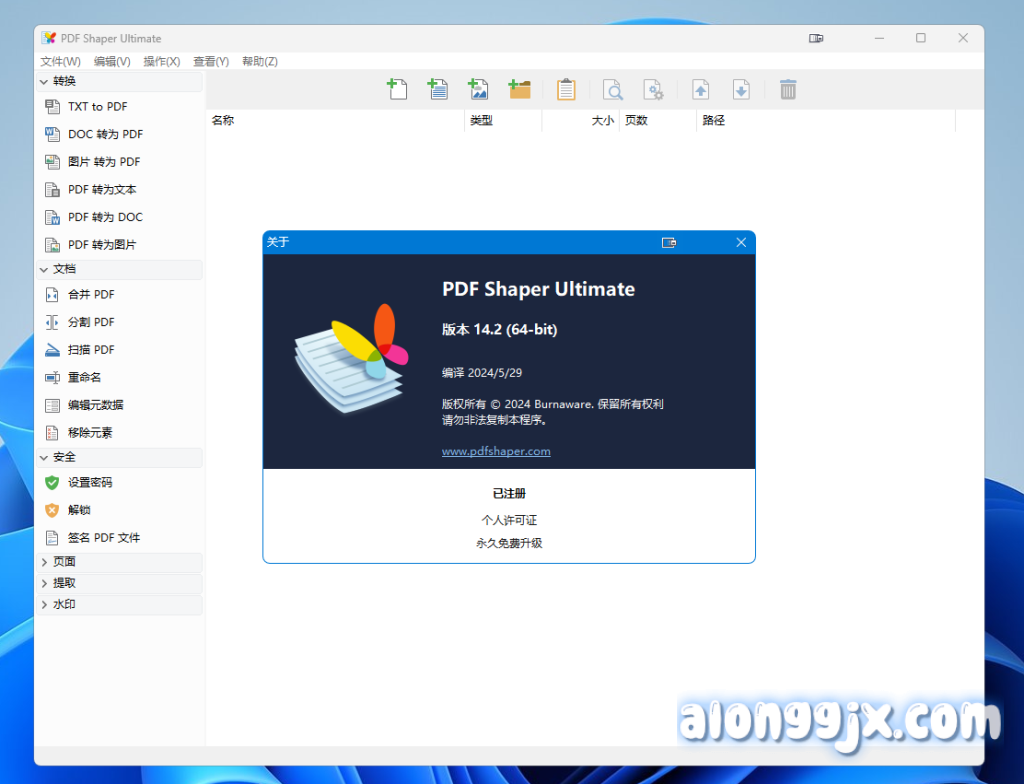
Task: Click the add folder toolbar icon
Action: [519, 90]
